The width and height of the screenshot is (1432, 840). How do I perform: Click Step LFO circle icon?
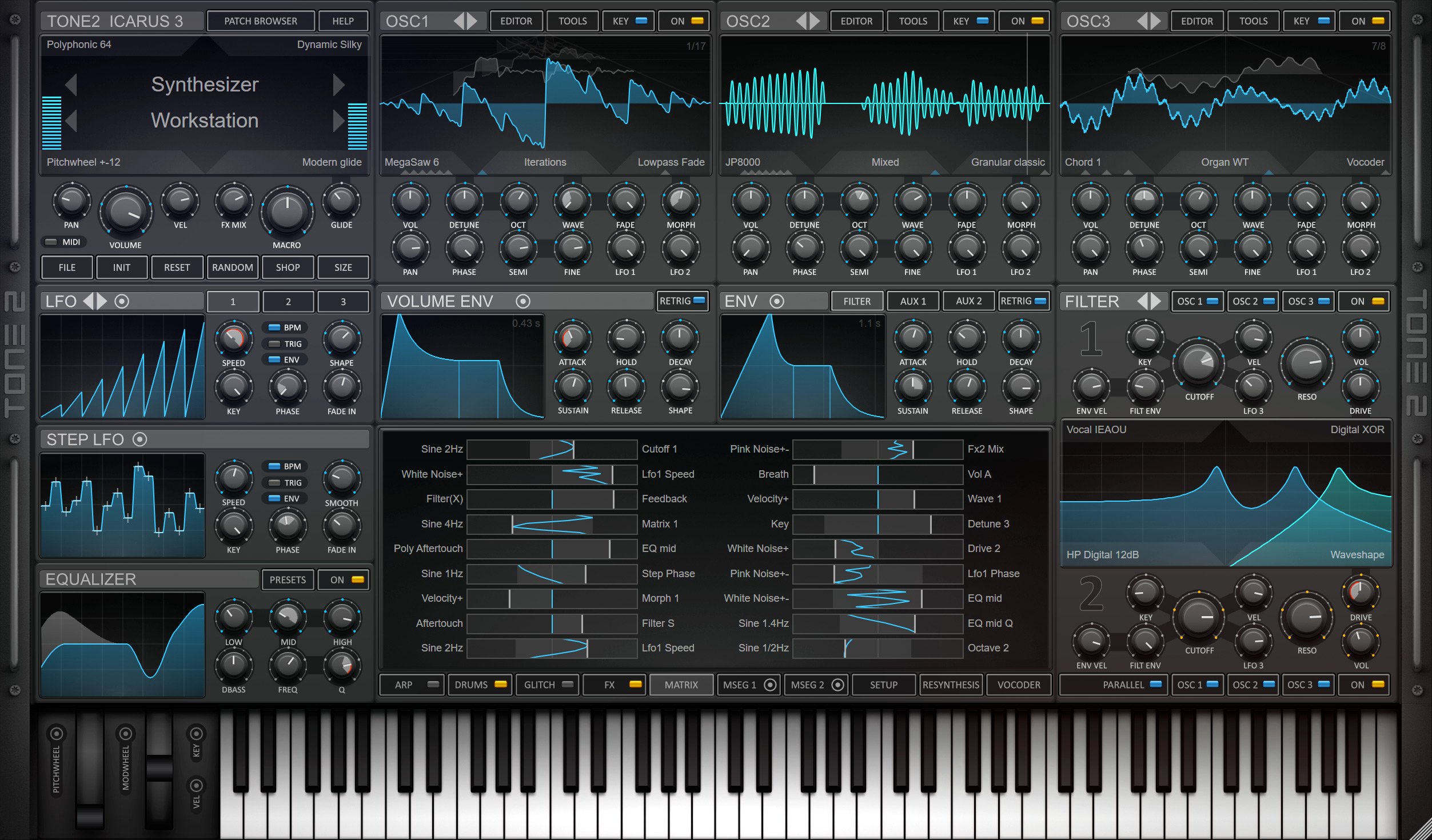pos(140,439)
